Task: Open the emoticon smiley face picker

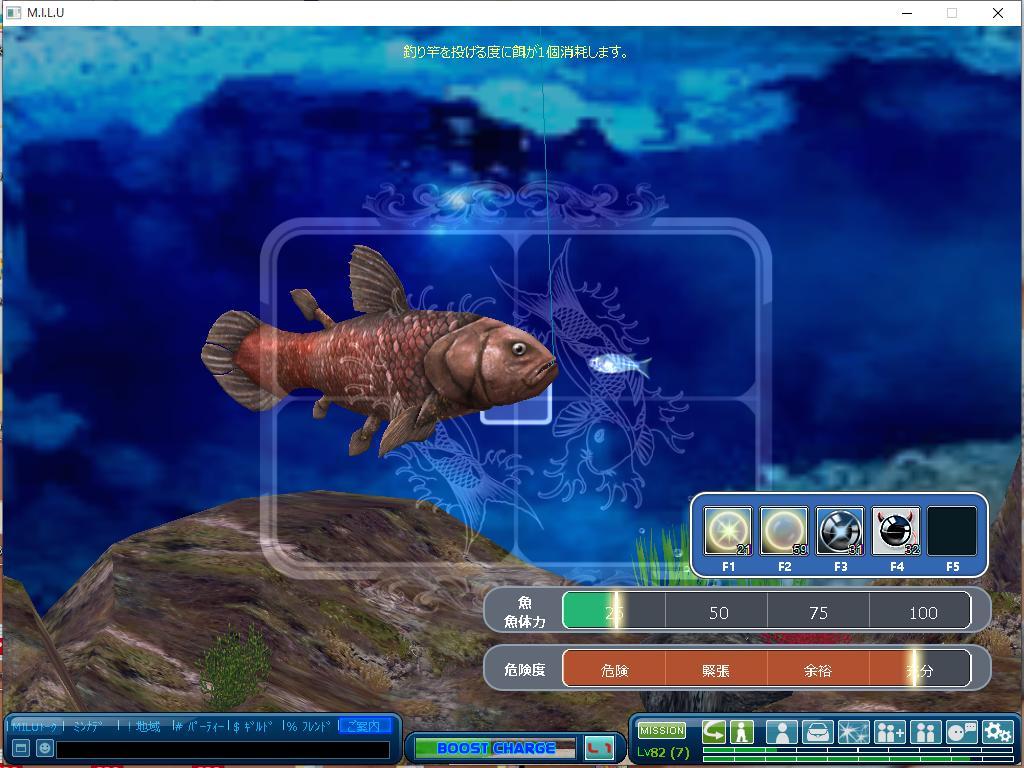Action: pyautogui.click(x=45, y=748)
